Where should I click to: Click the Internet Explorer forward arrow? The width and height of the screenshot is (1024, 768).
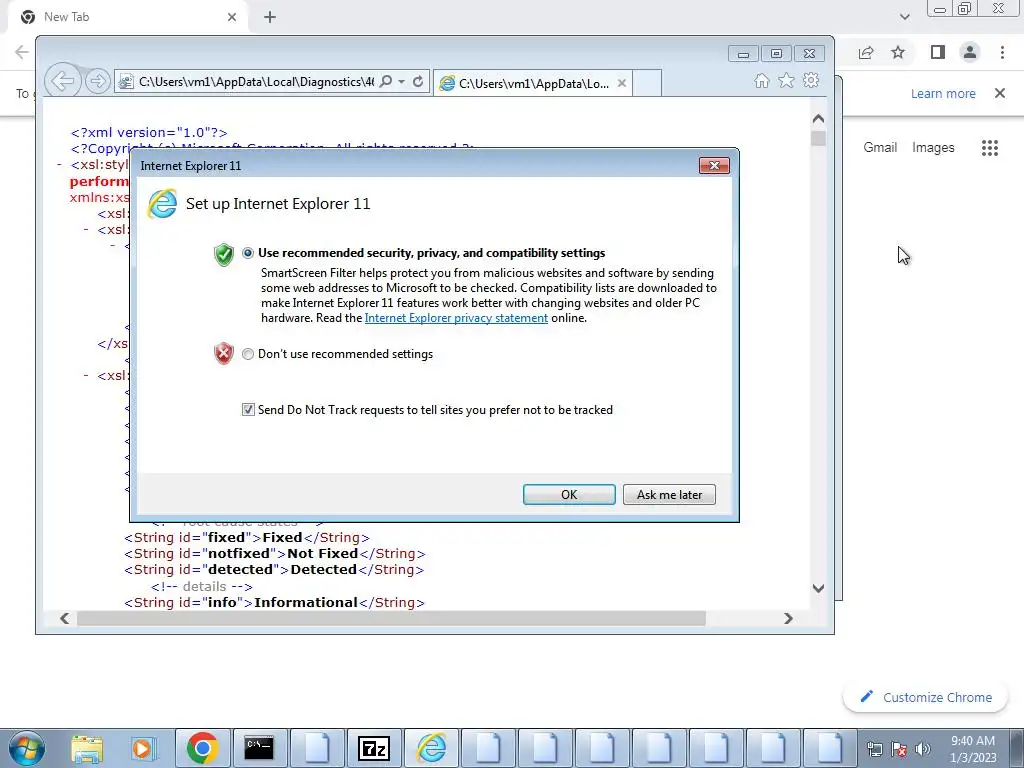pyautogui.click(x=98, y=82)
